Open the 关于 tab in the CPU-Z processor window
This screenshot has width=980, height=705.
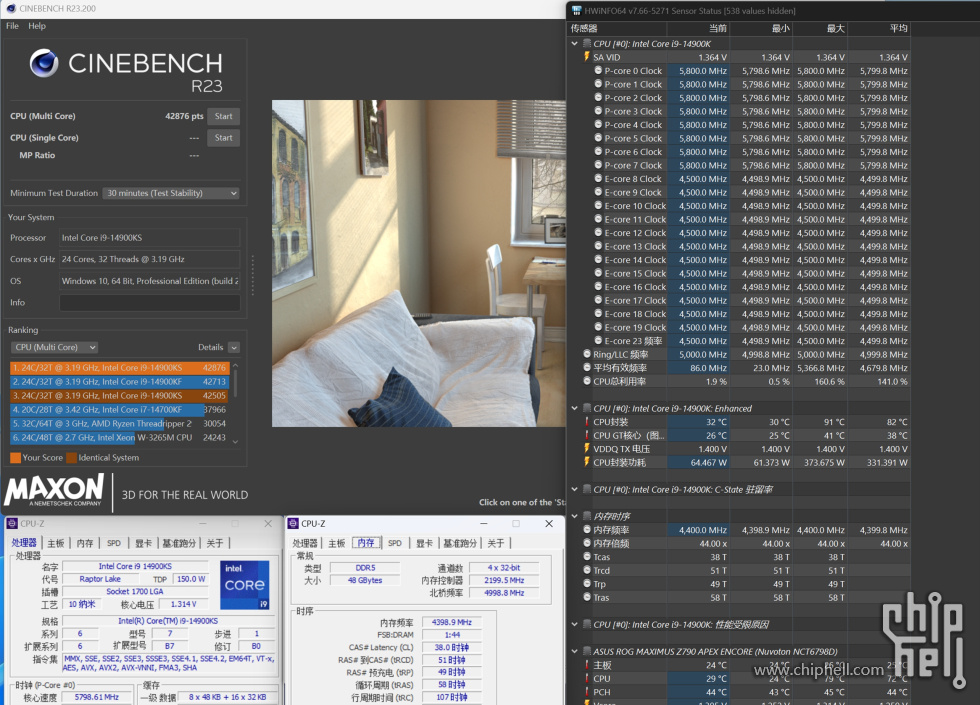(x=215, y=543)
